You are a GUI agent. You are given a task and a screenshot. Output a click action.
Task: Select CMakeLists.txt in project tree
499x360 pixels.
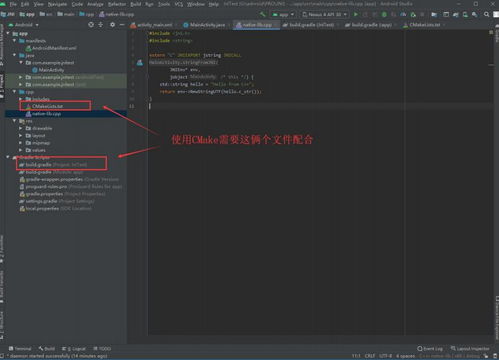47,106
